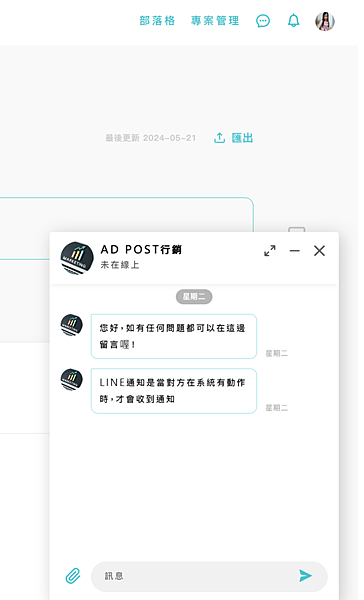Close the AD POST行銷 chat window
The image size is (364, 600).
pos(320,251)
